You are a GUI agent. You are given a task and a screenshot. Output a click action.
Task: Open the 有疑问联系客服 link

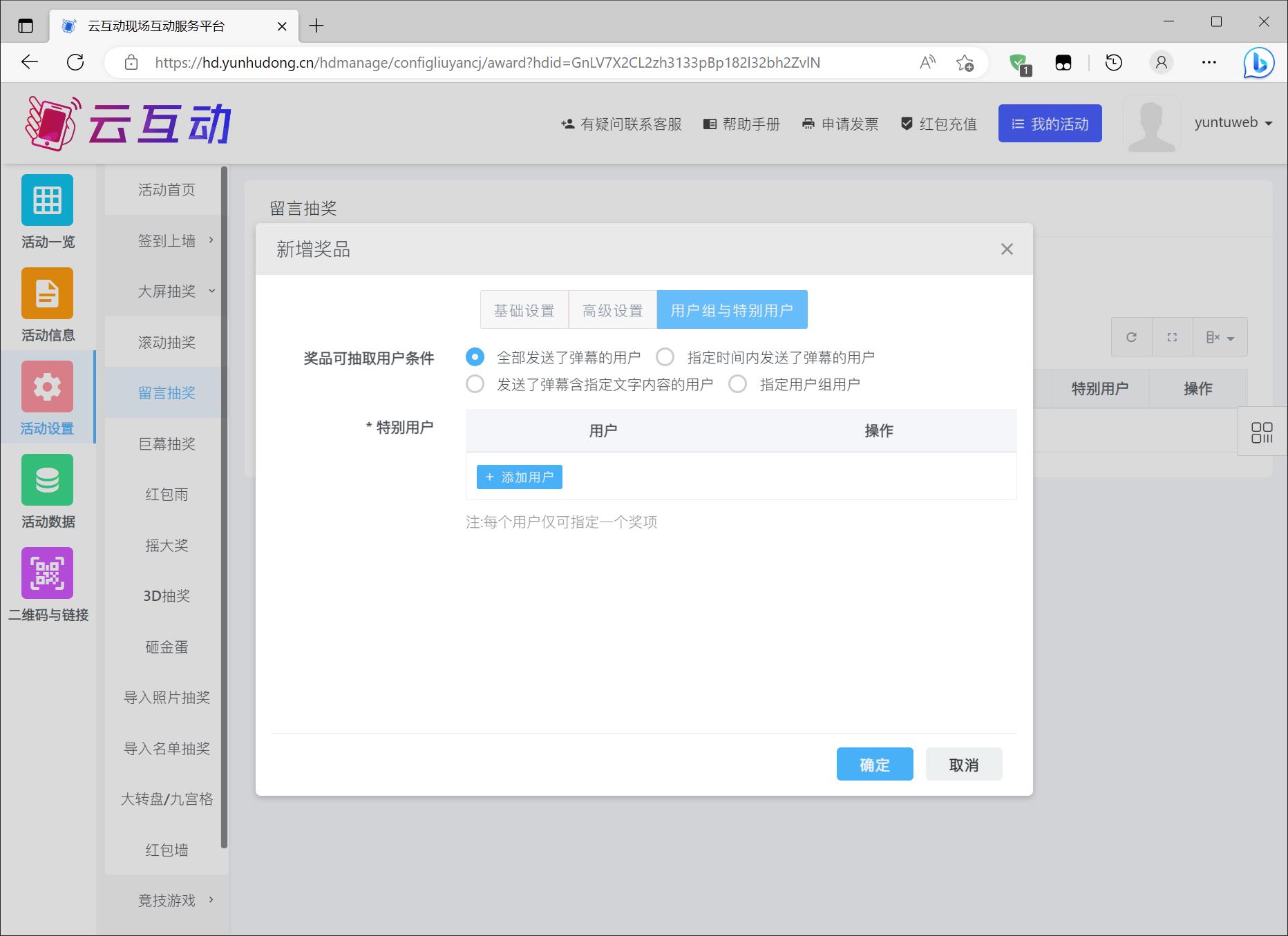pos(621,124)
